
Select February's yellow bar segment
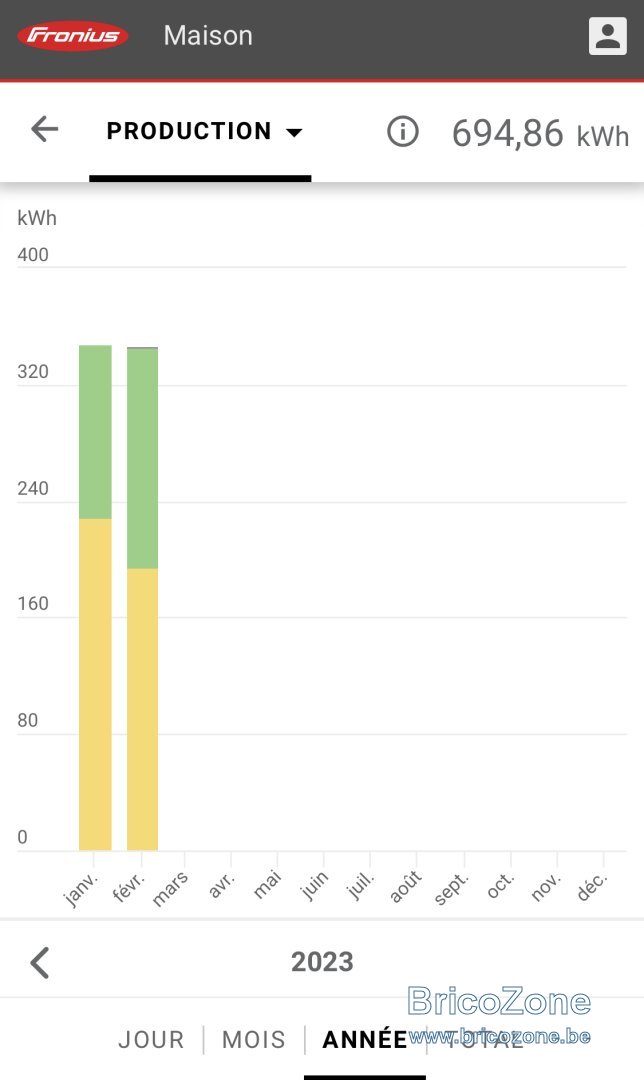(143, 709)
